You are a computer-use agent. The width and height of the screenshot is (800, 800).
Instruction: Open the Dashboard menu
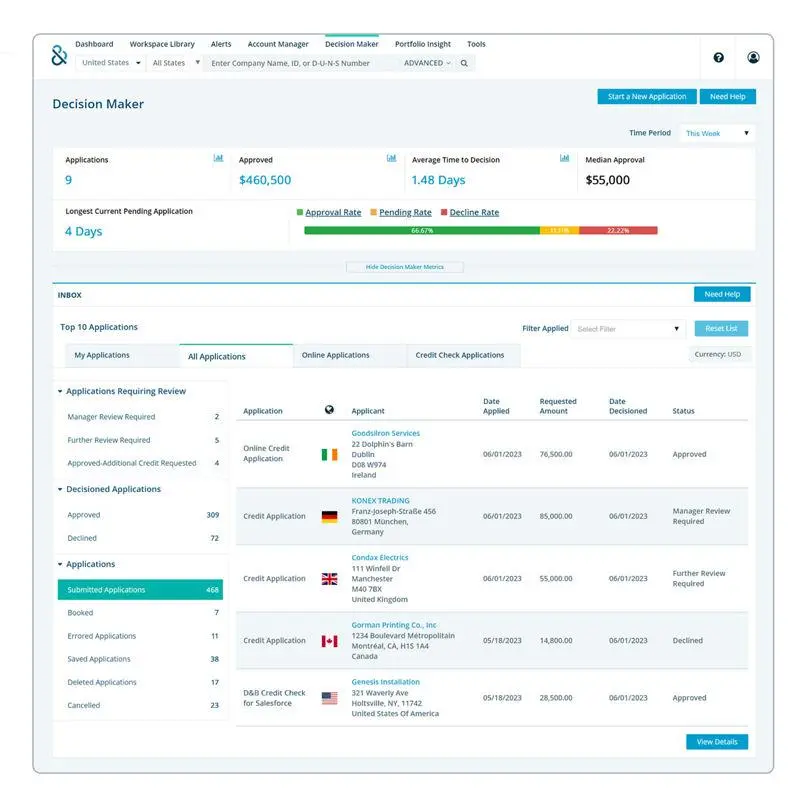click(x=94, y=44)
